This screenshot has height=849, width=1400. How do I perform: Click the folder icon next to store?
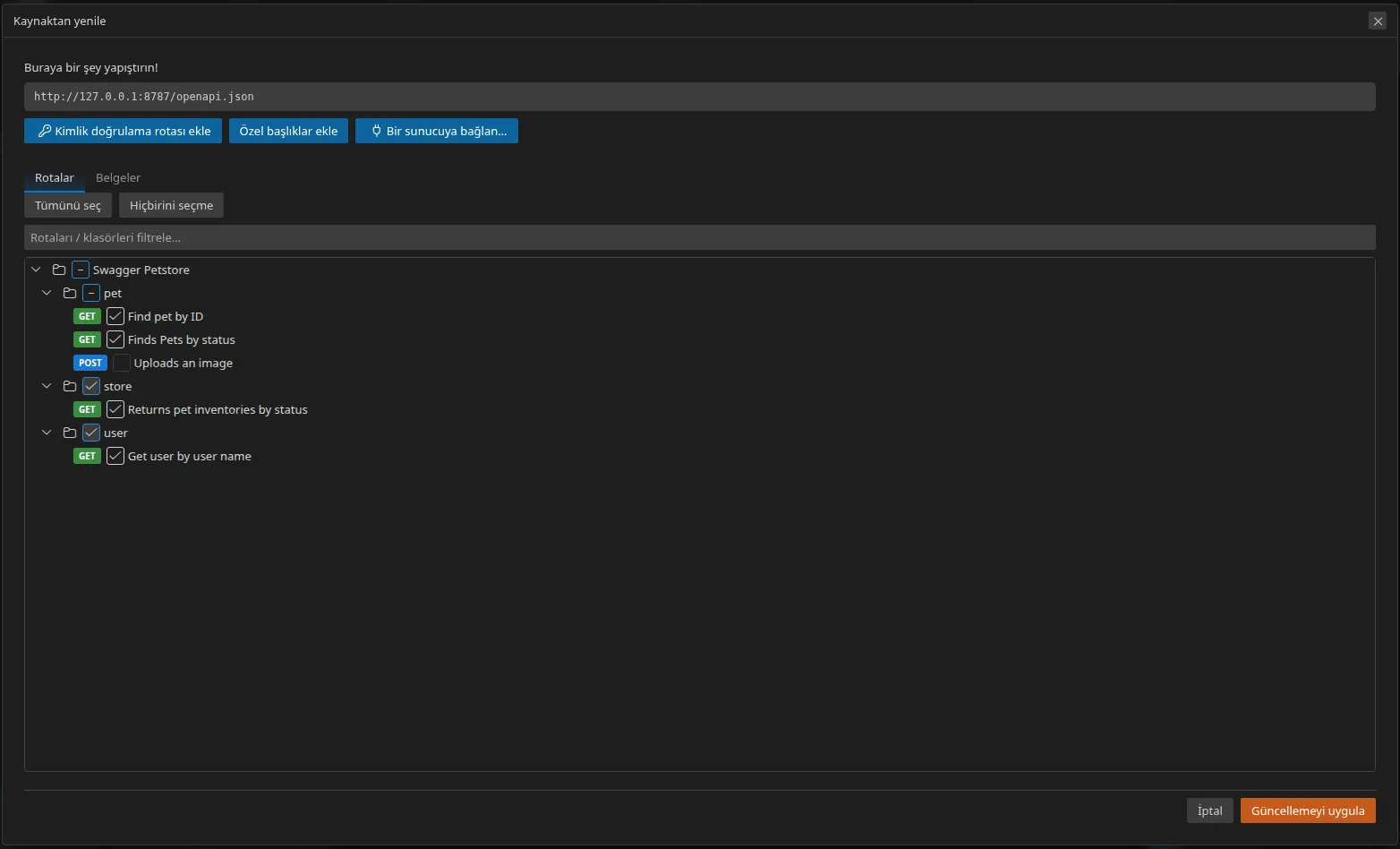coord(70,386)
